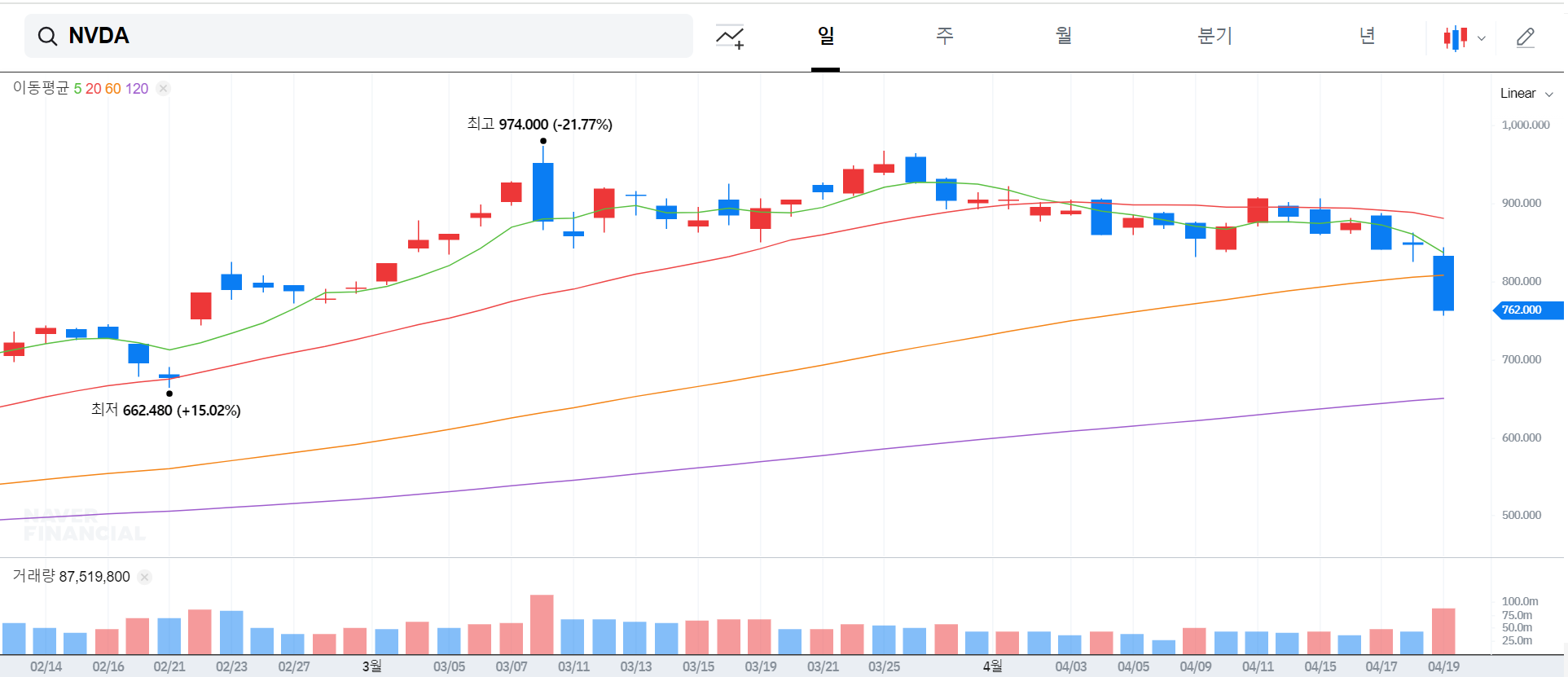
Task: Switch to the 주 weekly tab
Action: click(944, 36)
